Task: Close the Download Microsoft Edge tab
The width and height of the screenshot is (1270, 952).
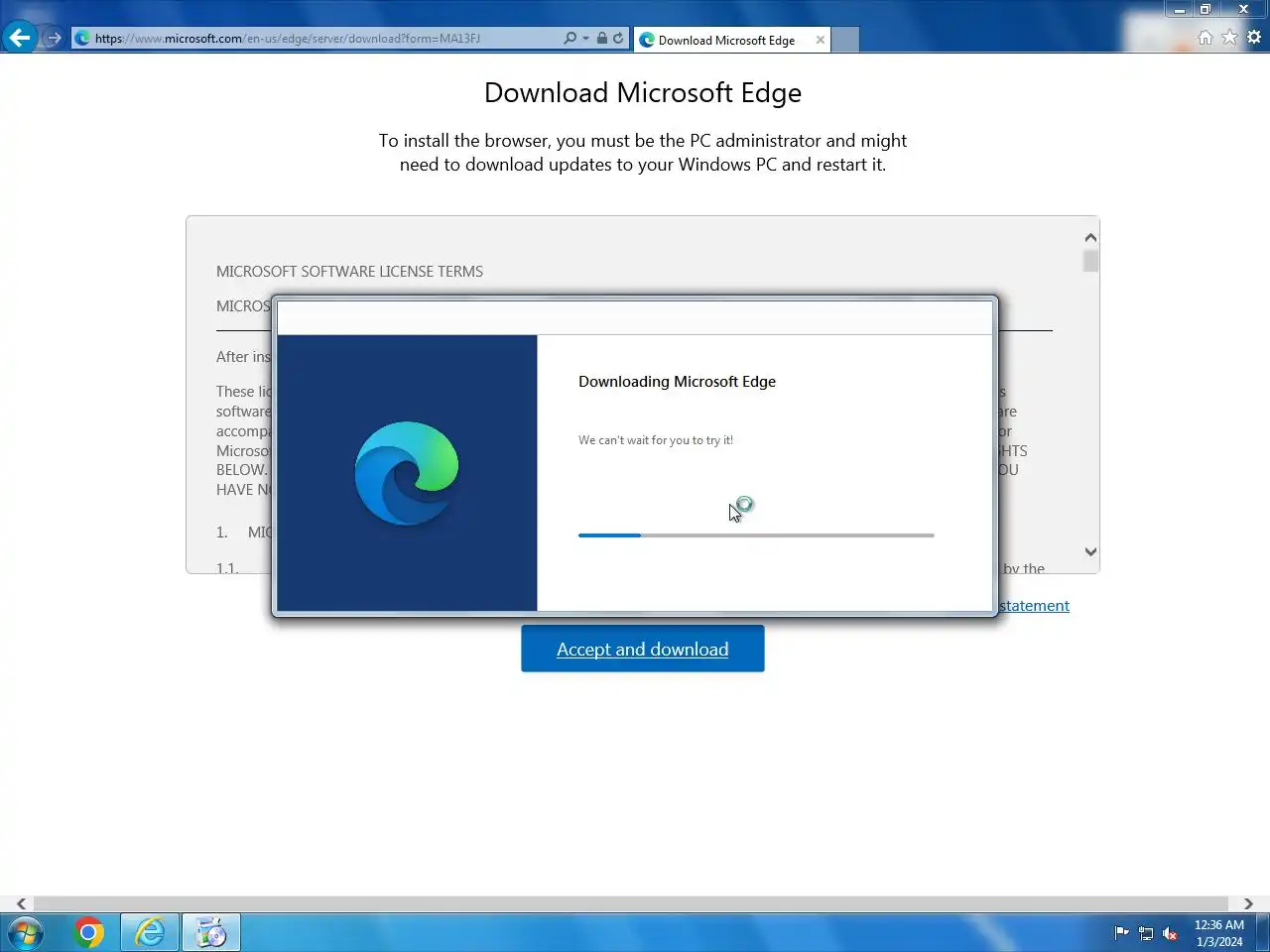Action: (x=821, y=40)
